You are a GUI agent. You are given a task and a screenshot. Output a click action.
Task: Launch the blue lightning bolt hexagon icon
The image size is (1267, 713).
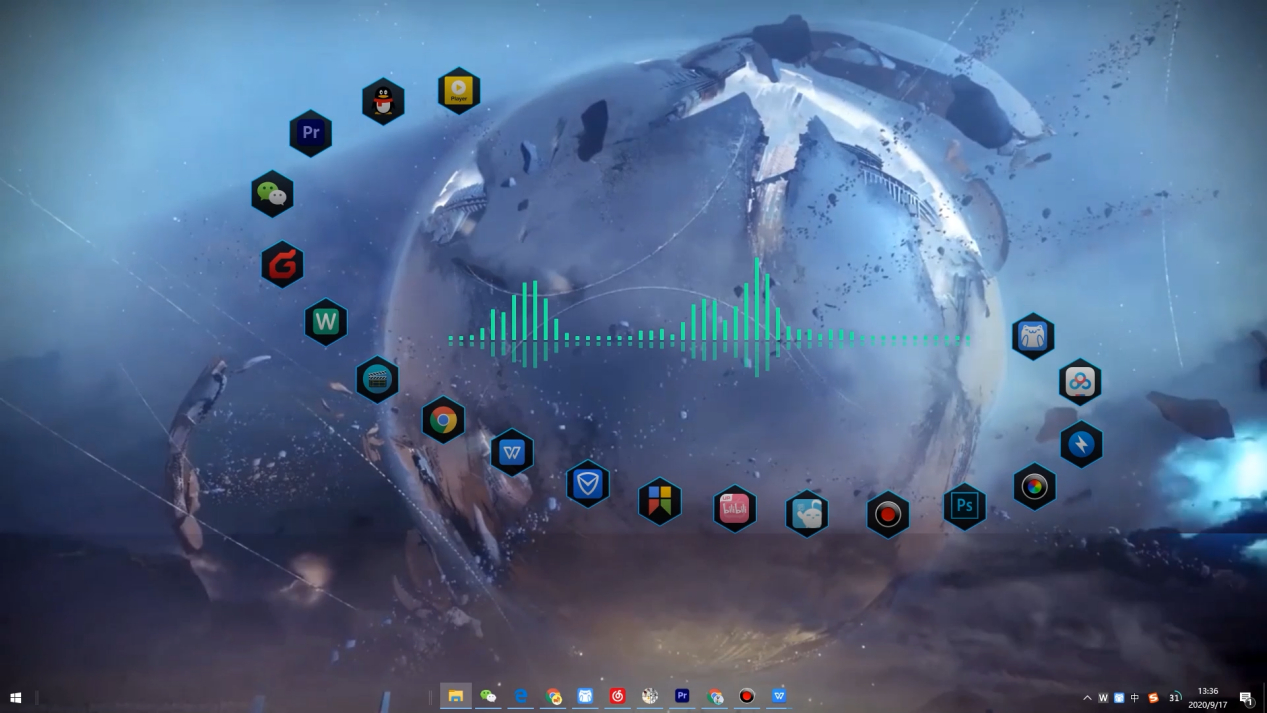point(1081,445)
